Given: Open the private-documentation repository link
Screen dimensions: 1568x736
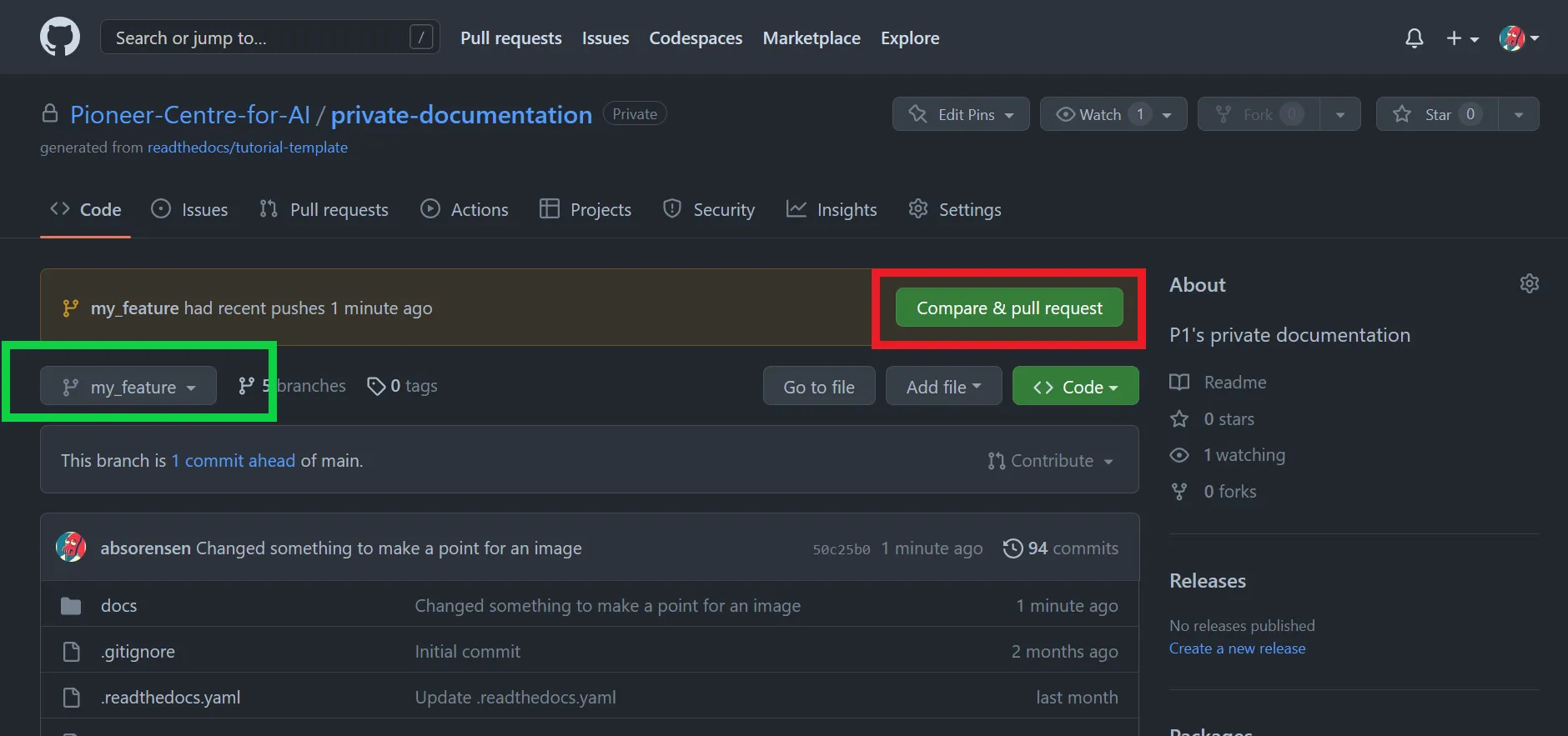Looking at the screenshot, I should [461, 115].
